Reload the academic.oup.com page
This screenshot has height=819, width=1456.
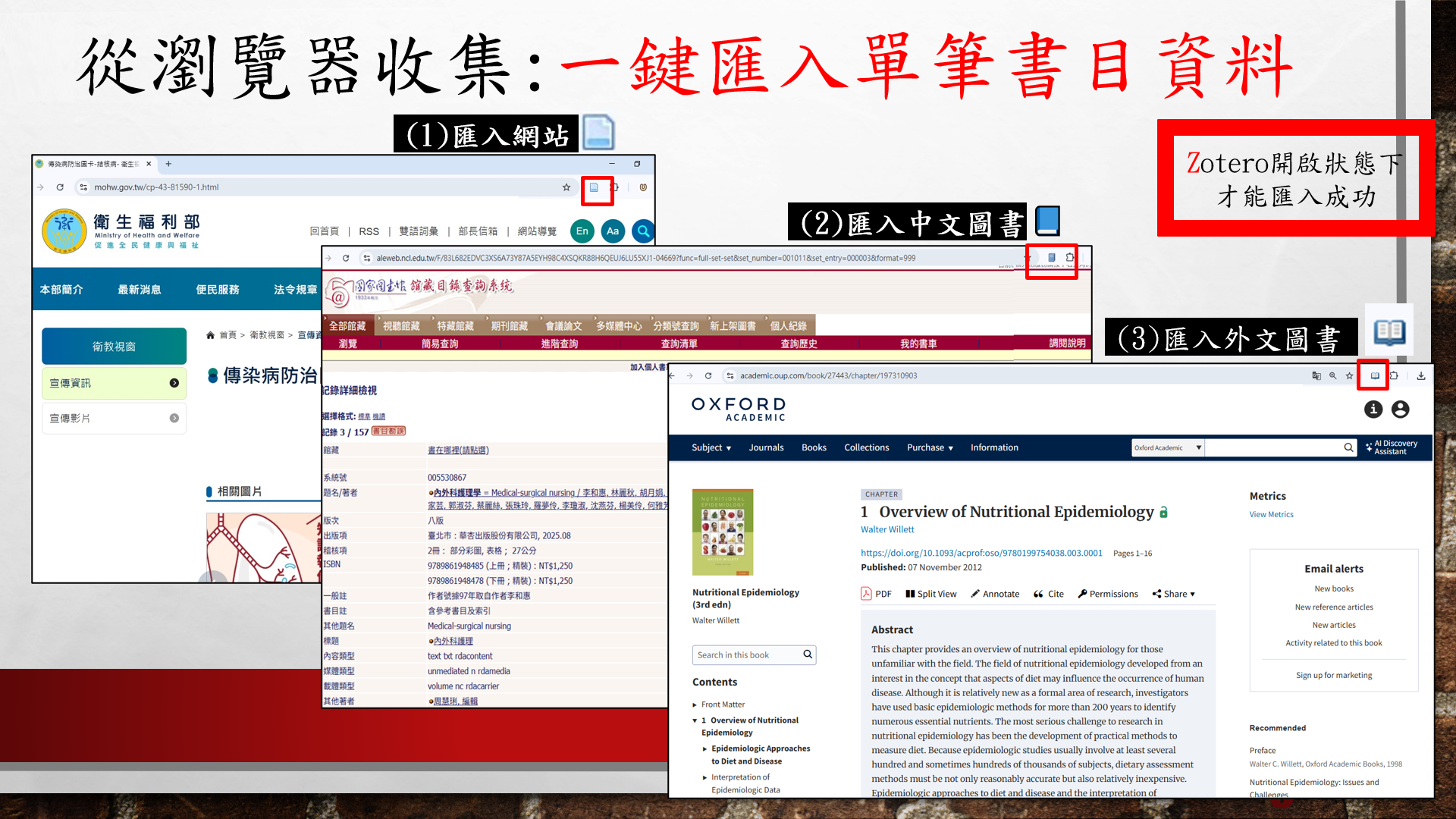[x=708, y=375]
